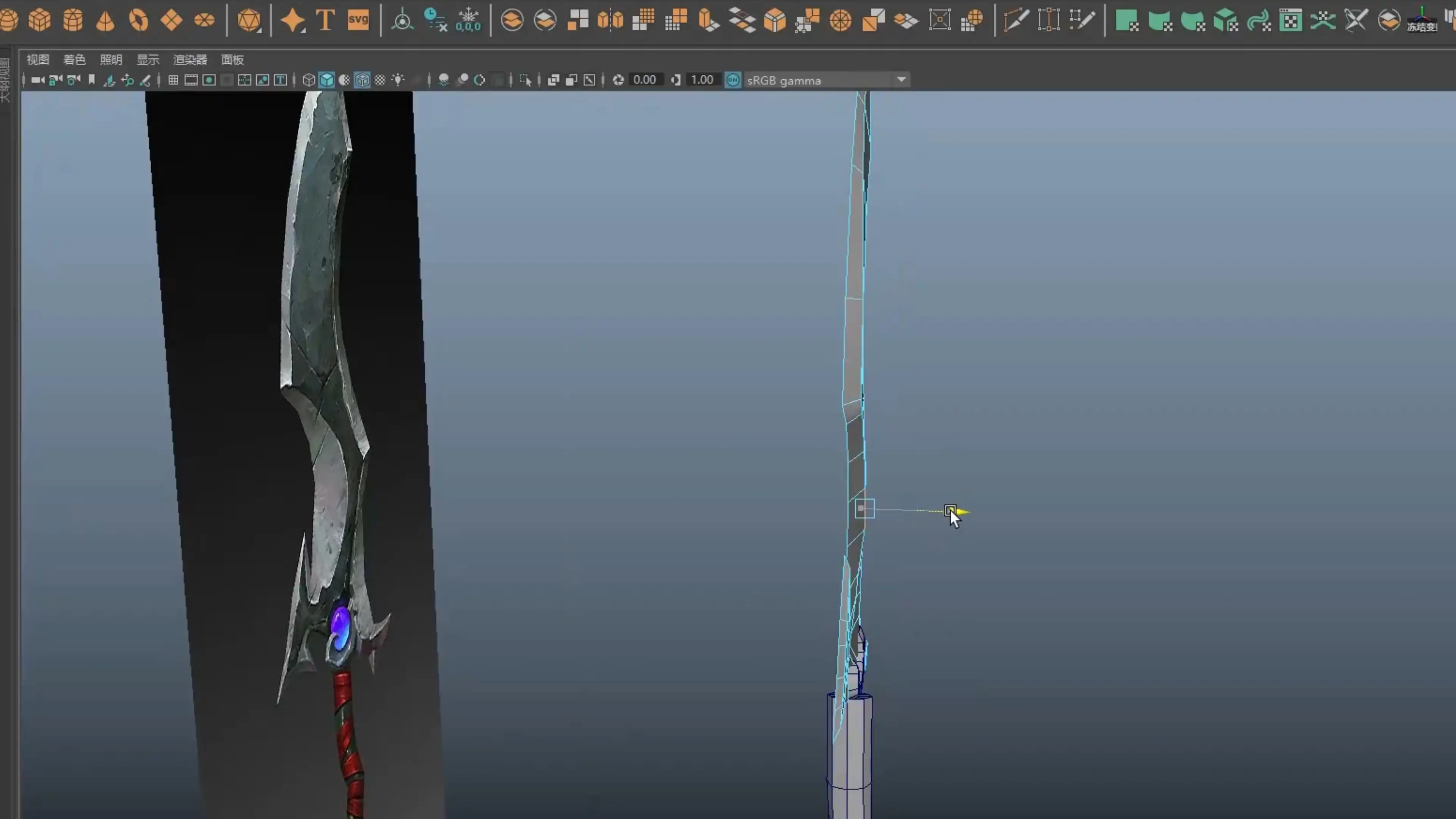Toggle smooth shade all display mode
Image resolution: width=1456 pixels, height=819 pixels.
pyautogui.click(x=327, y=80)
